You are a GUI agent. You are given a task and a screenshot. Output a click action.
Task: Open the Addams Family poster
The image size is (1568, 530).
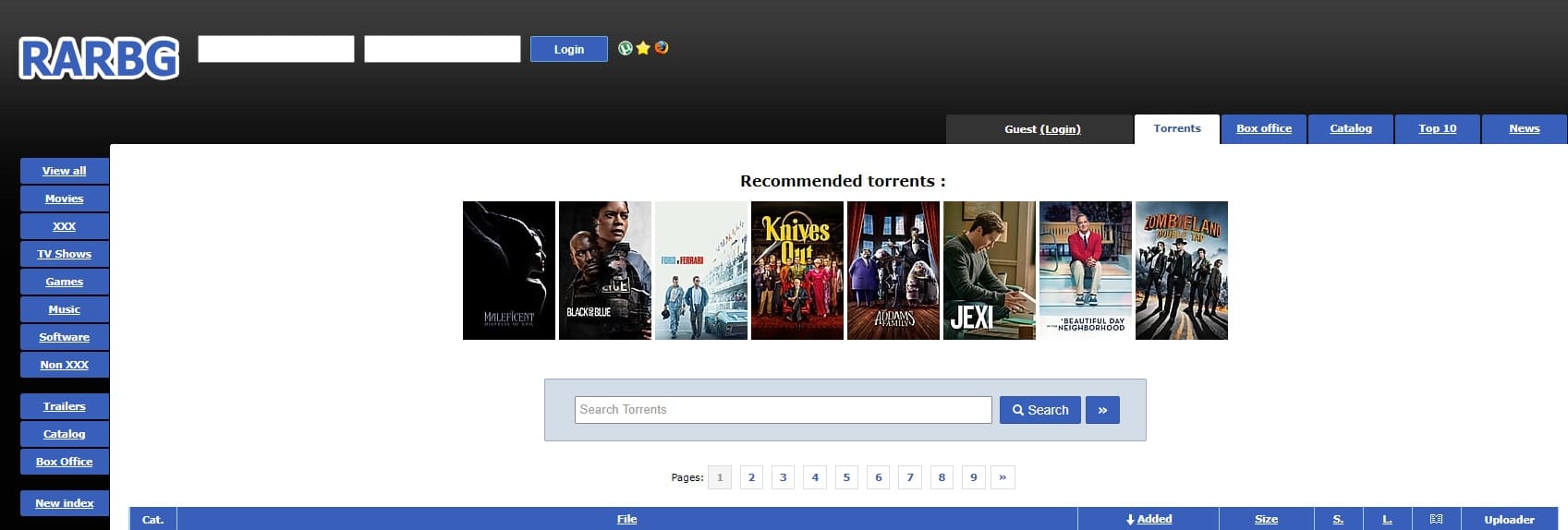pos(893,271)
